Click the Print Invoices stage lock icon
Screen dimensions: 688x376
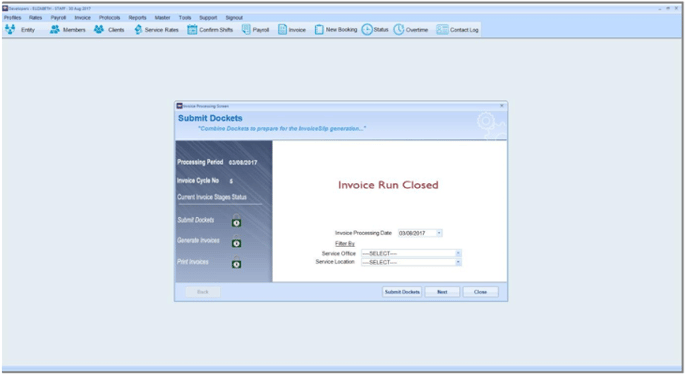[x=236, y=262]
